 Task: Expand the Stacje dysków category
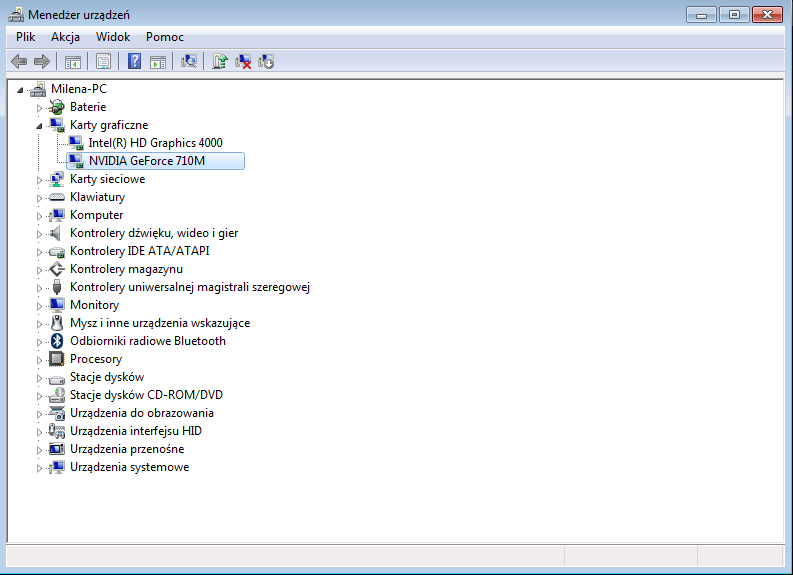point(39,378)
